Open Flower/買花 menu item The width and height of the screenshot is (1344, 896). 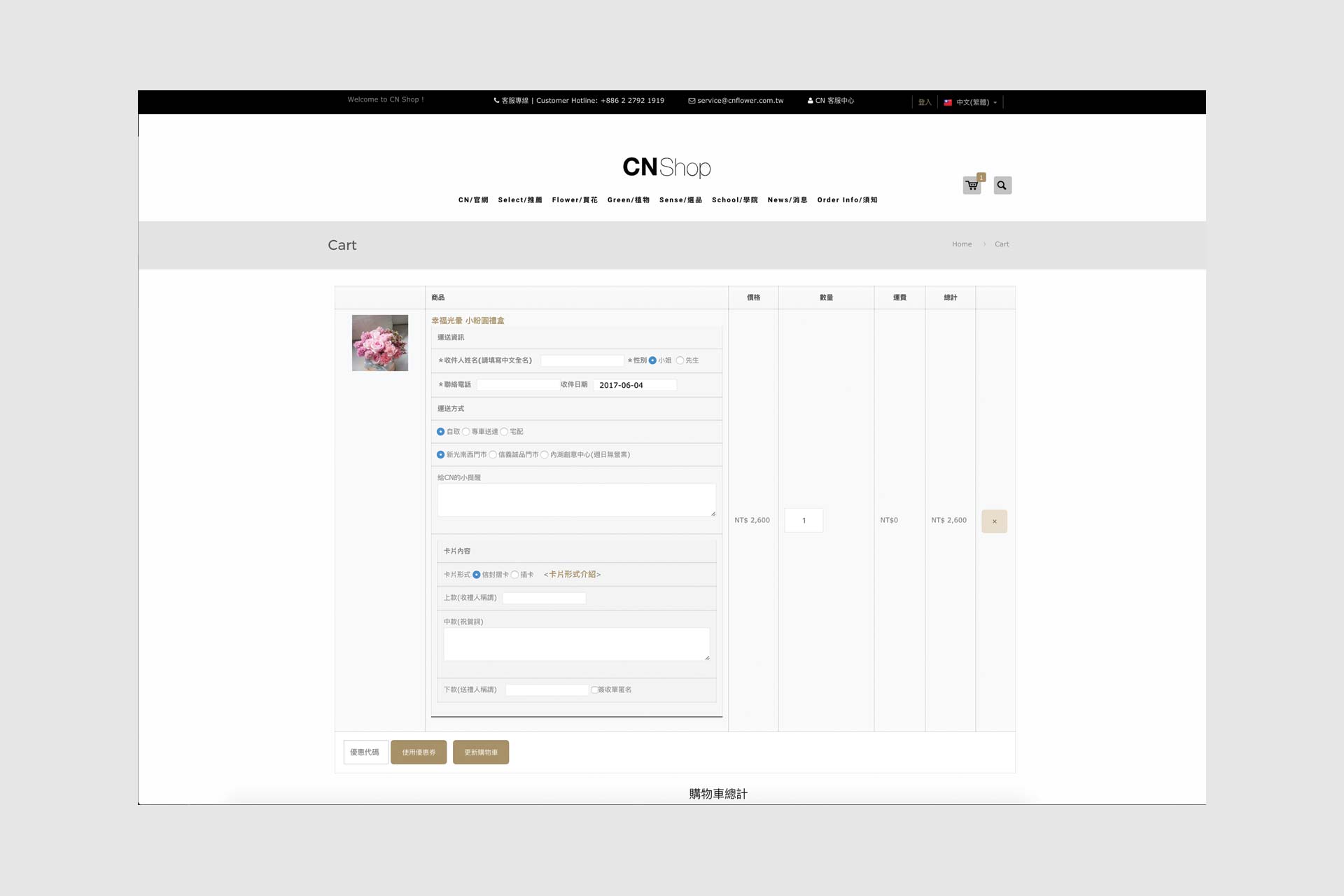coord(575,200)
